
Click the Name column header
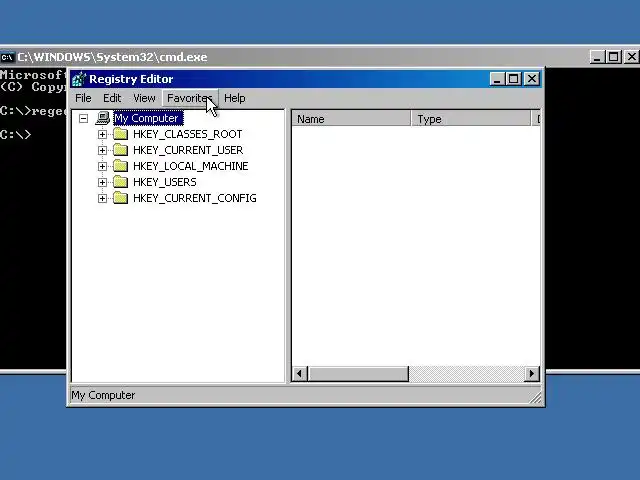tap(351, 119)
